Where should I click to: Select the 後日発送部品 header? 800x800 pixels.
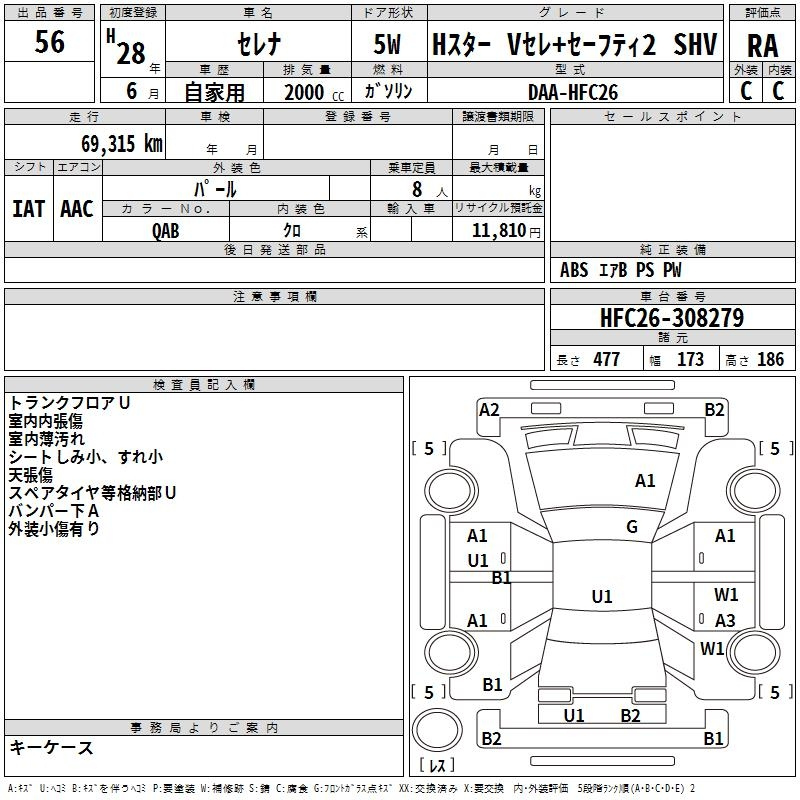(274, 249)
